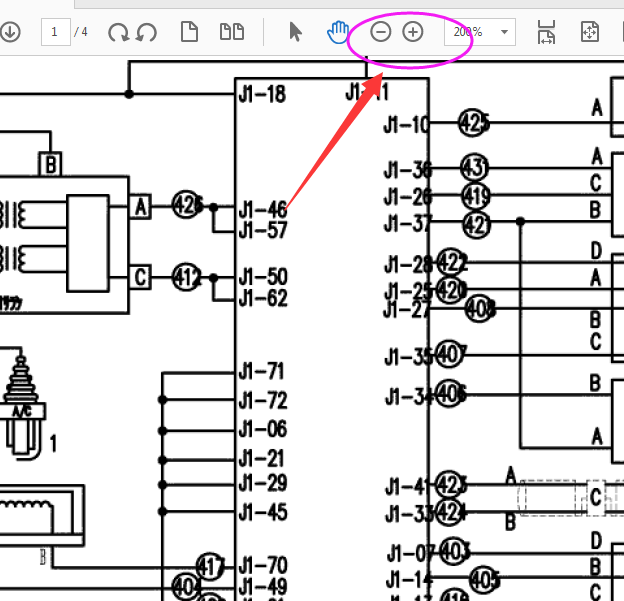Rotate the page clockwise
The height and width of the screenshot is (601, 624).
(x=118, y=32)
